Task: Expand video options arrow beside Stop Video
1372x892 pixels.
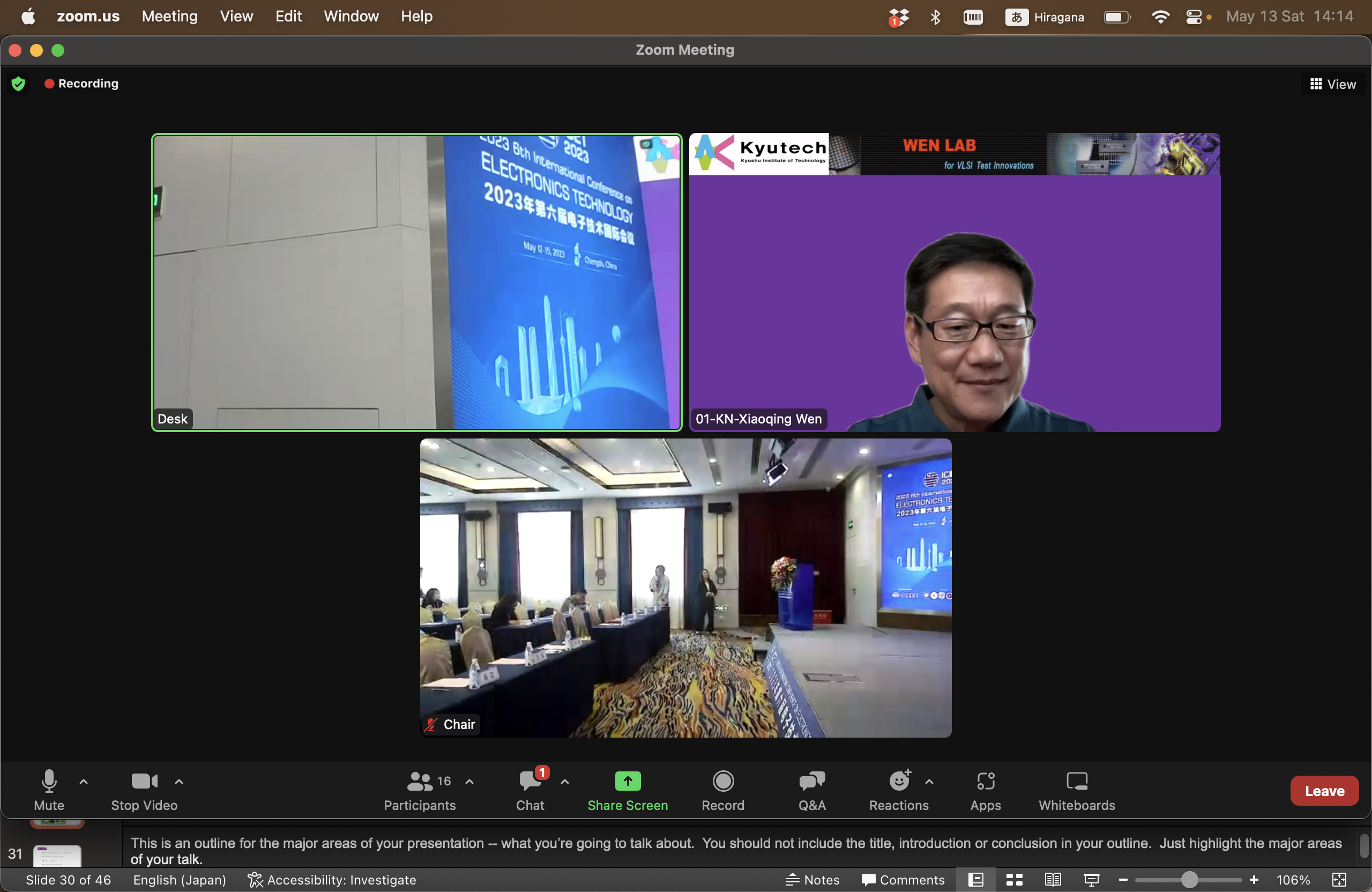Action: pos(180,782)
